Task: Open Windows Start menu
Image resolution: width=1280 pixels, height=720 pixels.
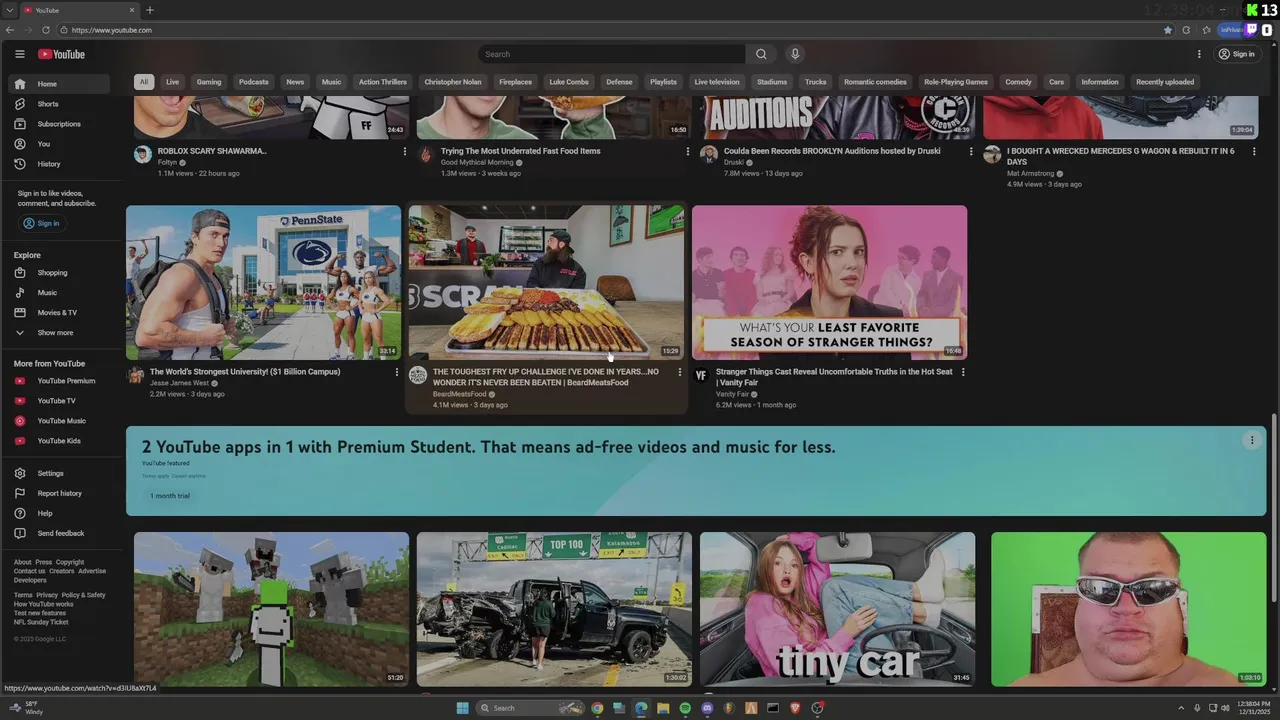Action: [x=462, y=708]
